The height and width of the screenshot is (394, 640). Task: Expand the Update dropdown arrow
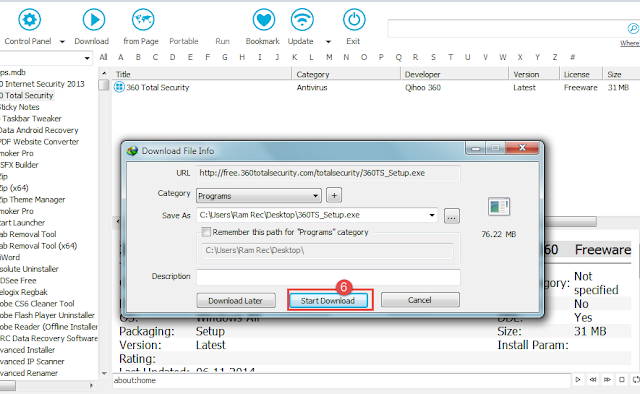point(328,41)
